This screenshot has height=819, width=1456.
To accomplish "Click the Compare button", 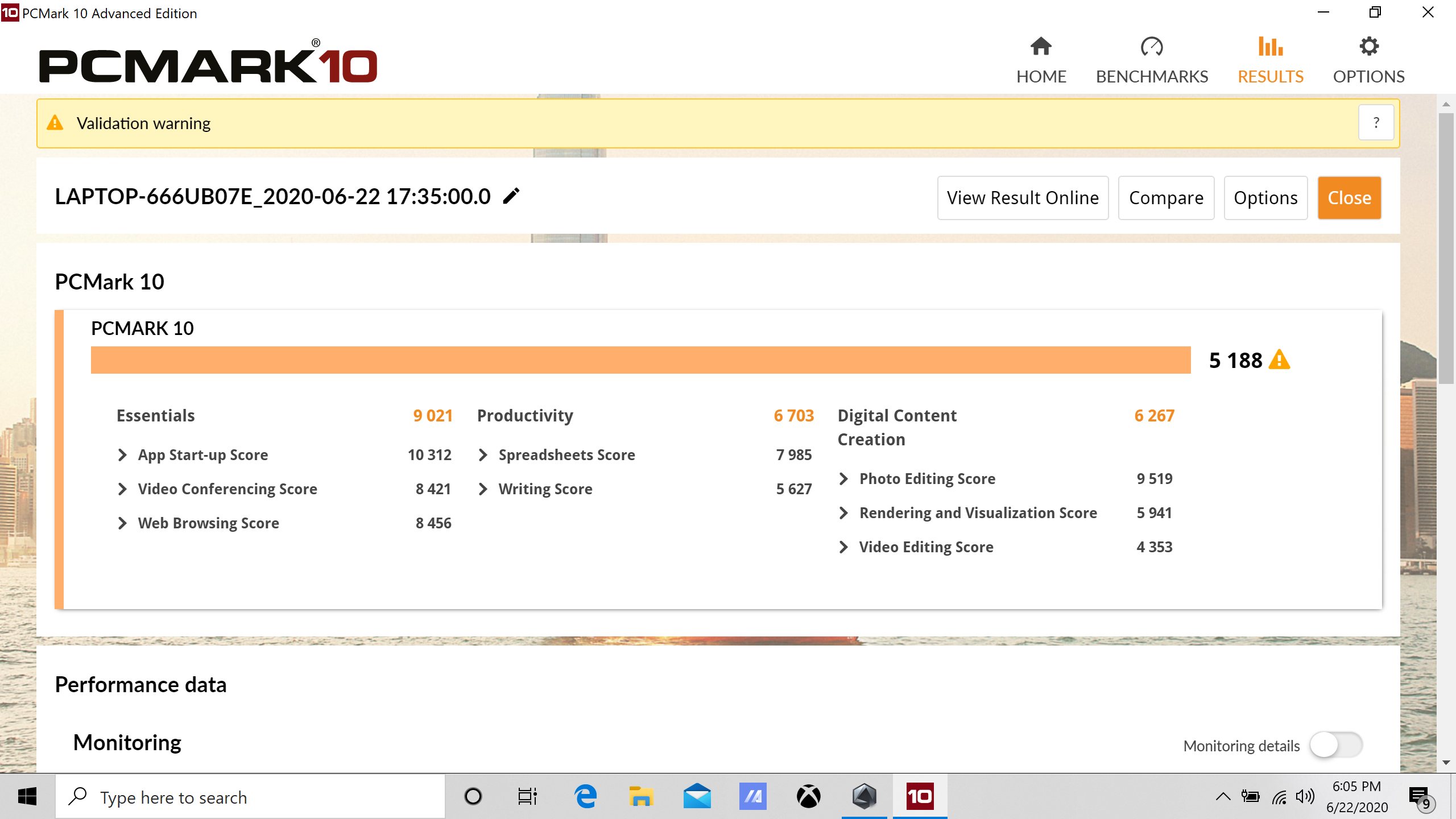I will click(1166, 198).
